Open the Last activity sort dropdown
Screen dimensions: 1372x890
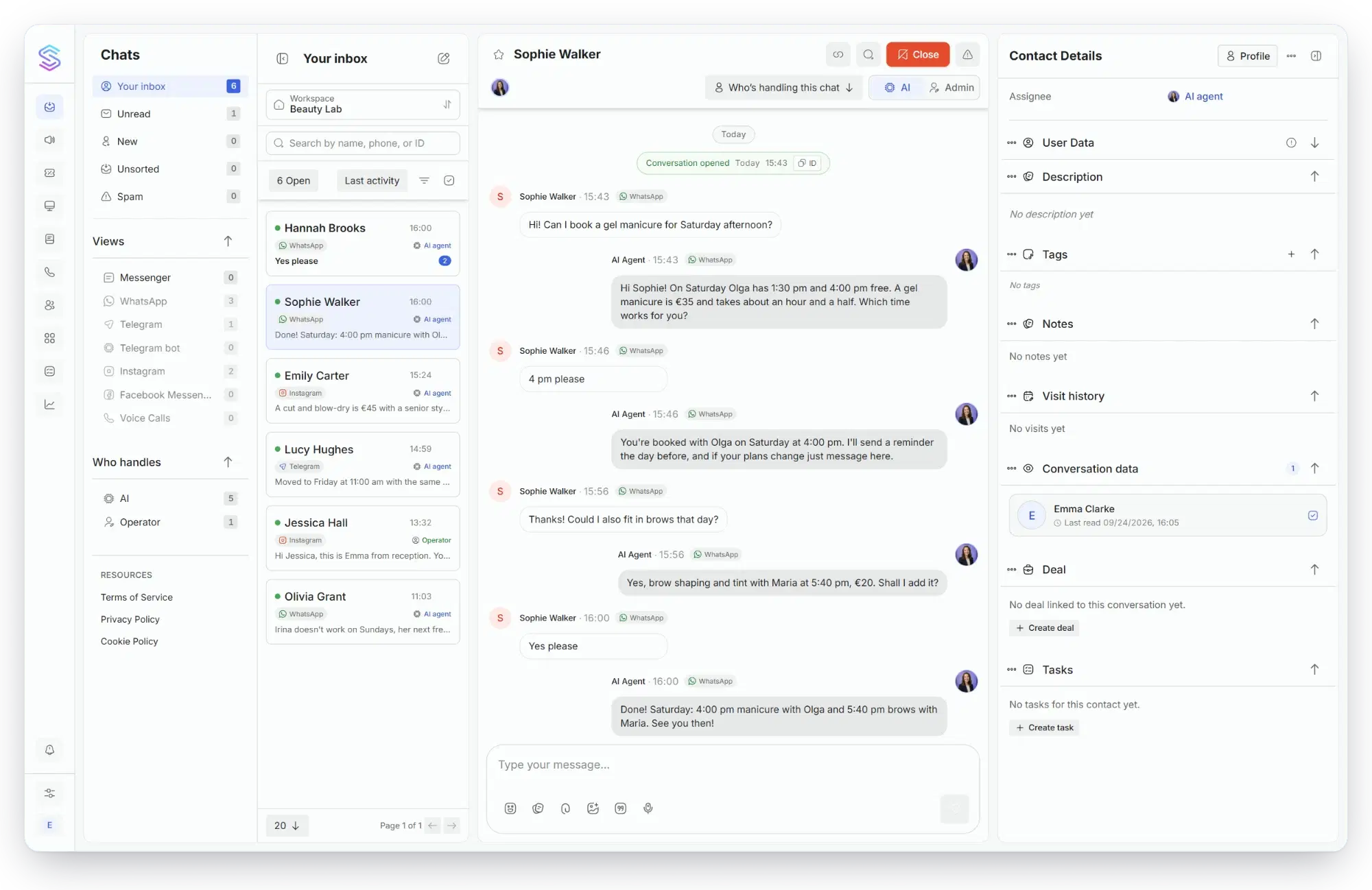tap(372, 180)
